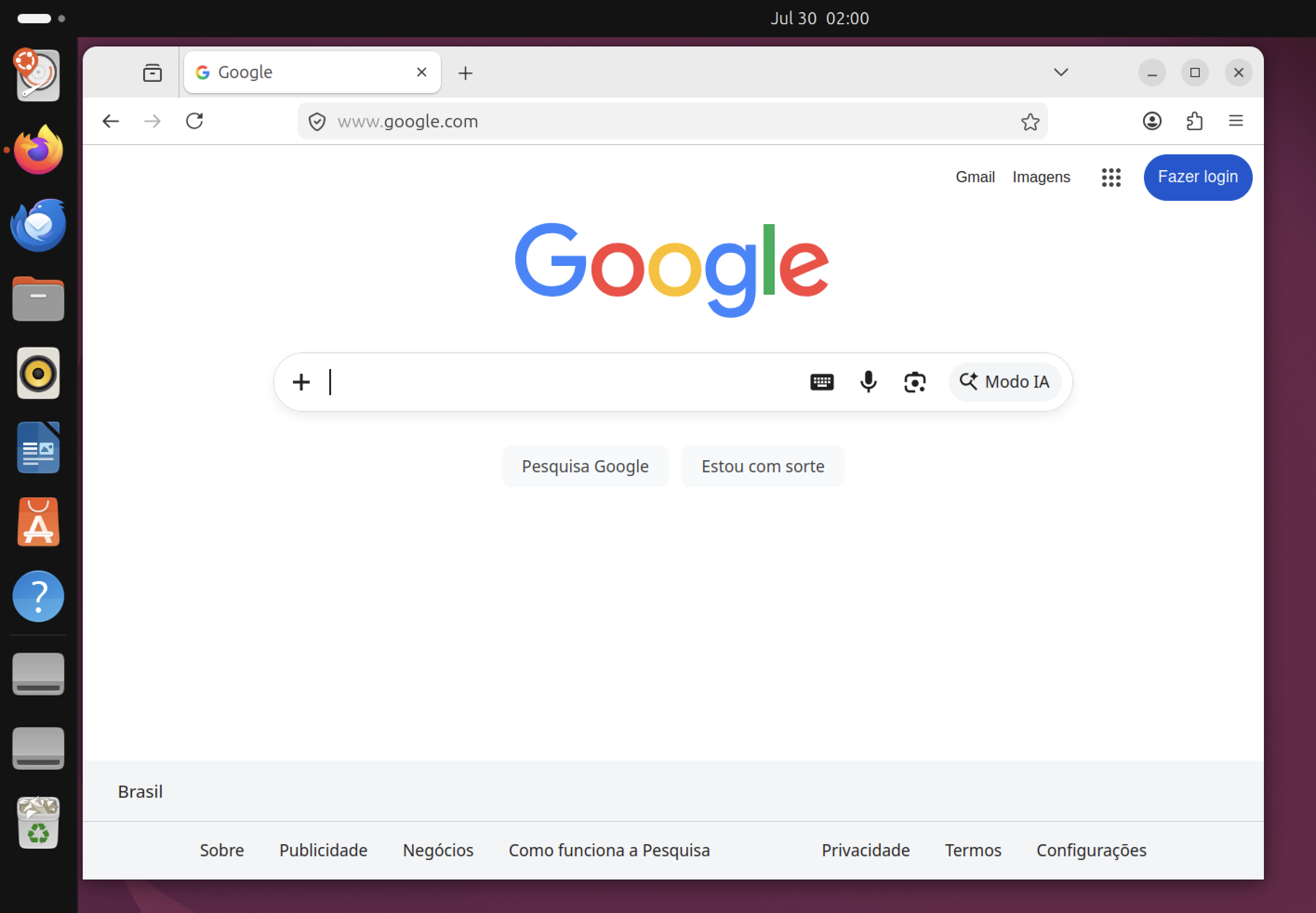
Task: Click the Fazer login button
Action: coord(1197,177)
